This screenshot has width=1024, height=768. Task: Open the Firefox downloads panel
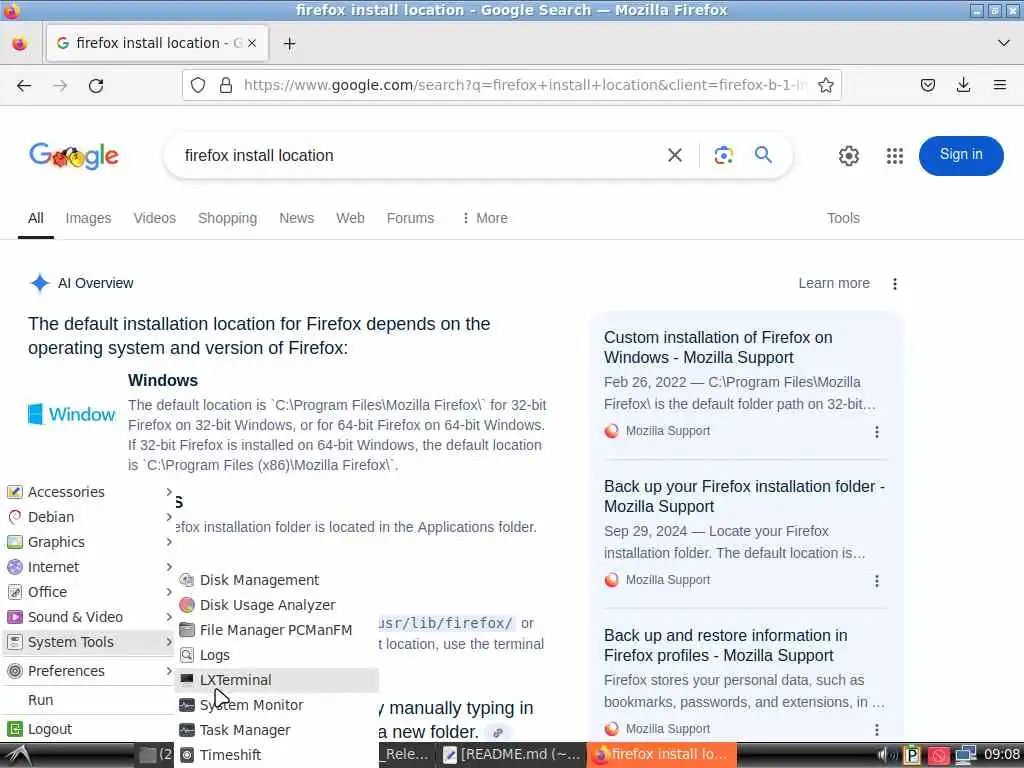(963, 85)
